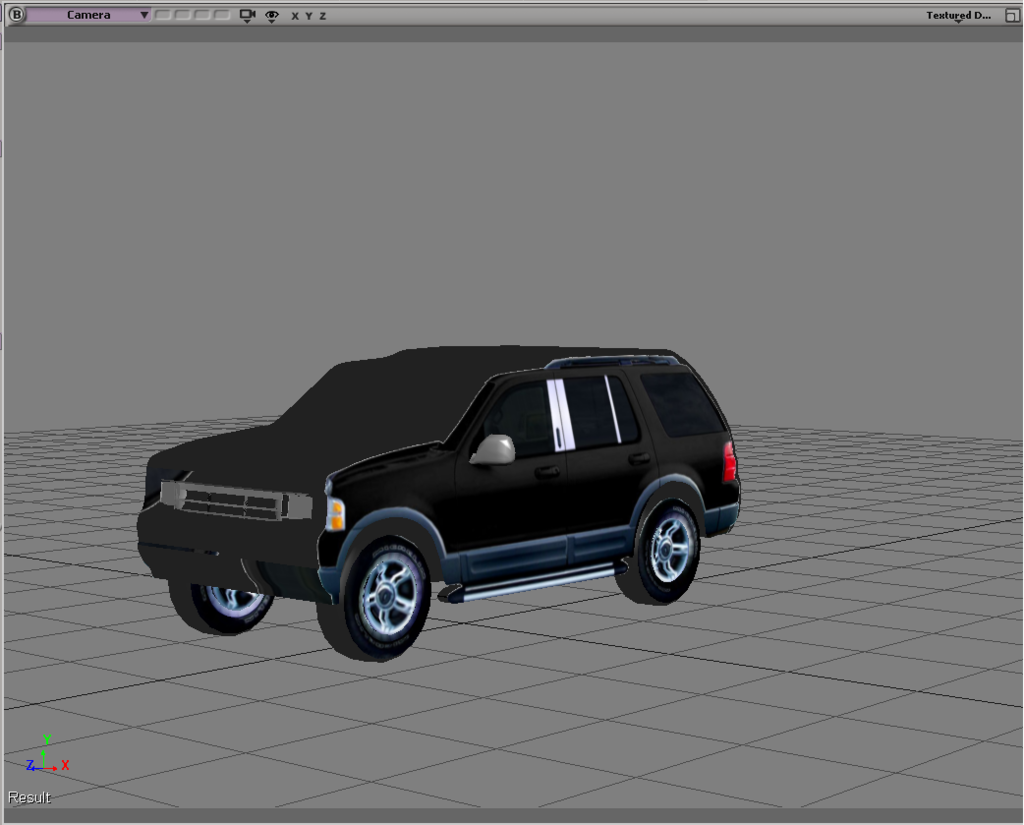Image resolution: width=1024 pixels, height=825 pixels.
Task: Open the camera icon menu
Action: [x=247, y=16]
